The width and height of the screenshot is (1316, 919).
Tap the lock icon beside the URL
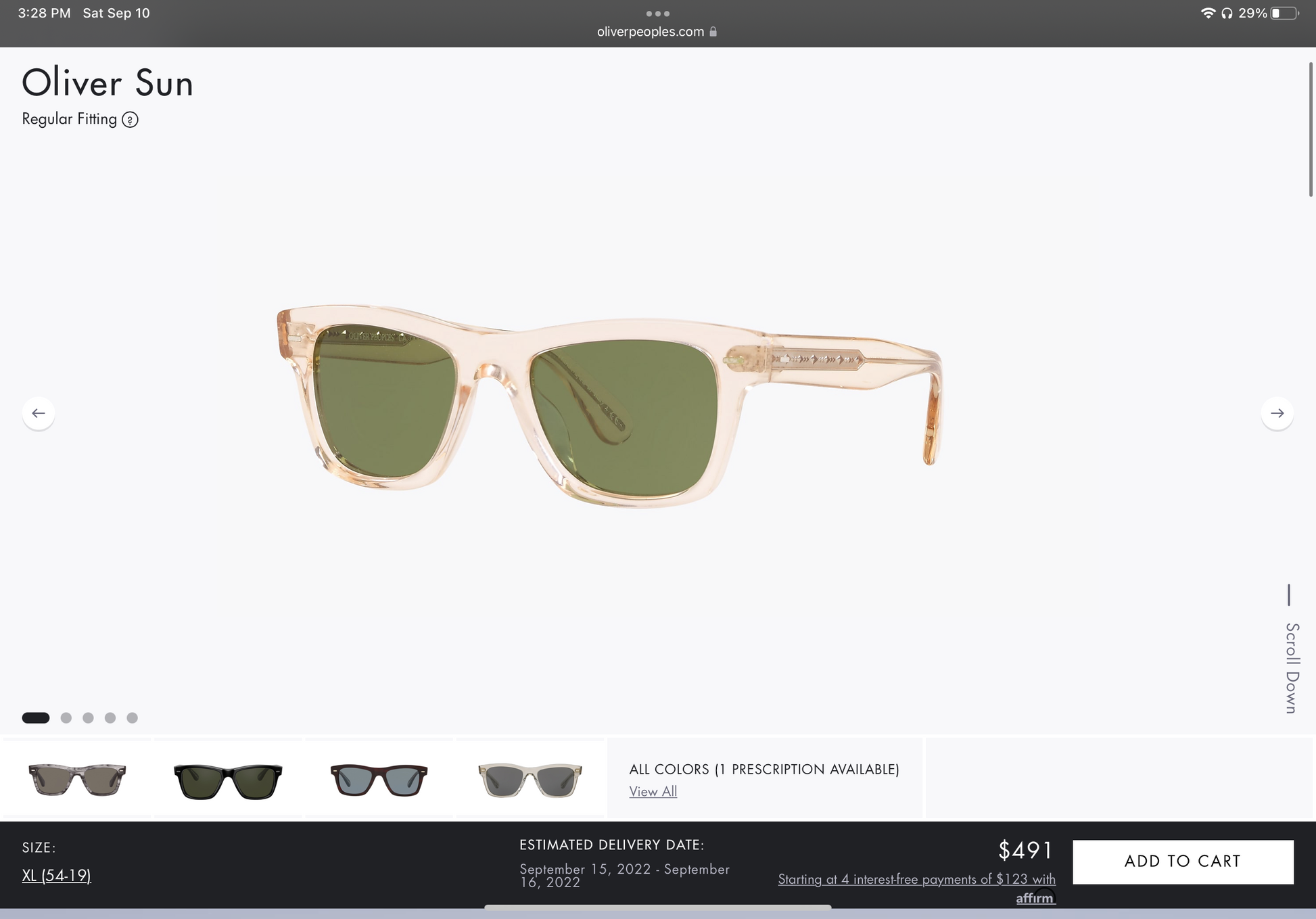point(713,32)
